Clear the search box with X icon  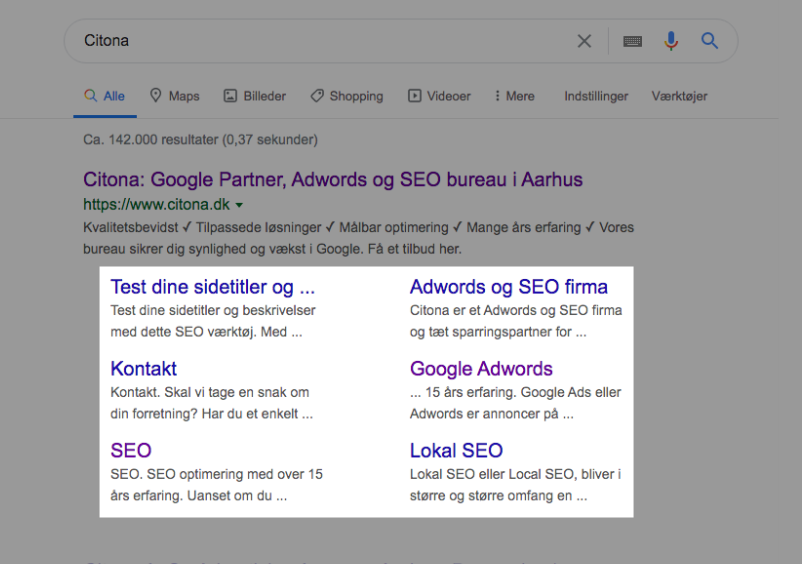(x=584, y=41)
